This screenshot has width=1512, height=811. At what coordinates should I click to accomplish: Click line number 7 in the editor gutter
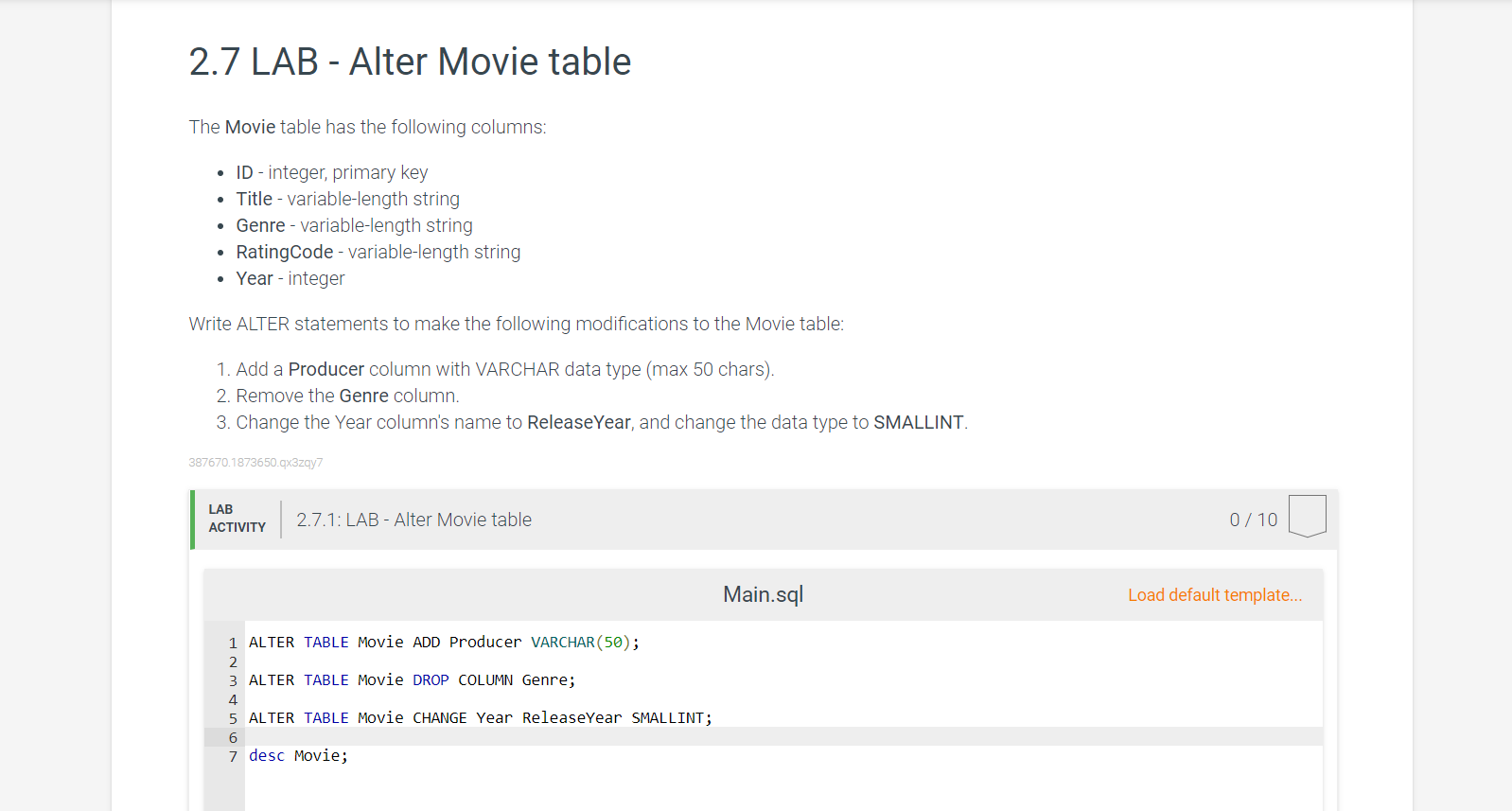click(x=233, y=757)
